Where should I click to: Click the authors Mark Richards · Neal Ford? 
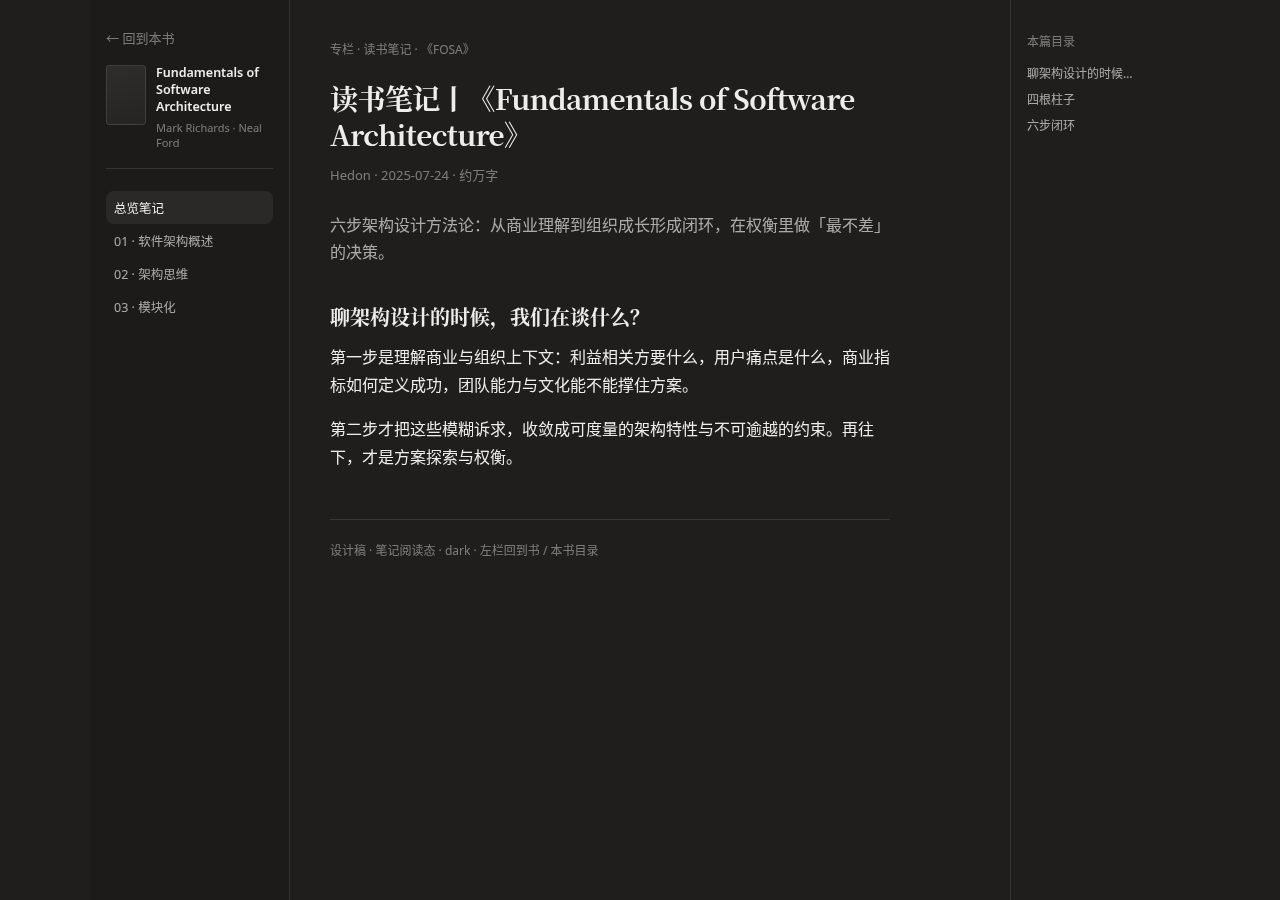coord(209,135)
